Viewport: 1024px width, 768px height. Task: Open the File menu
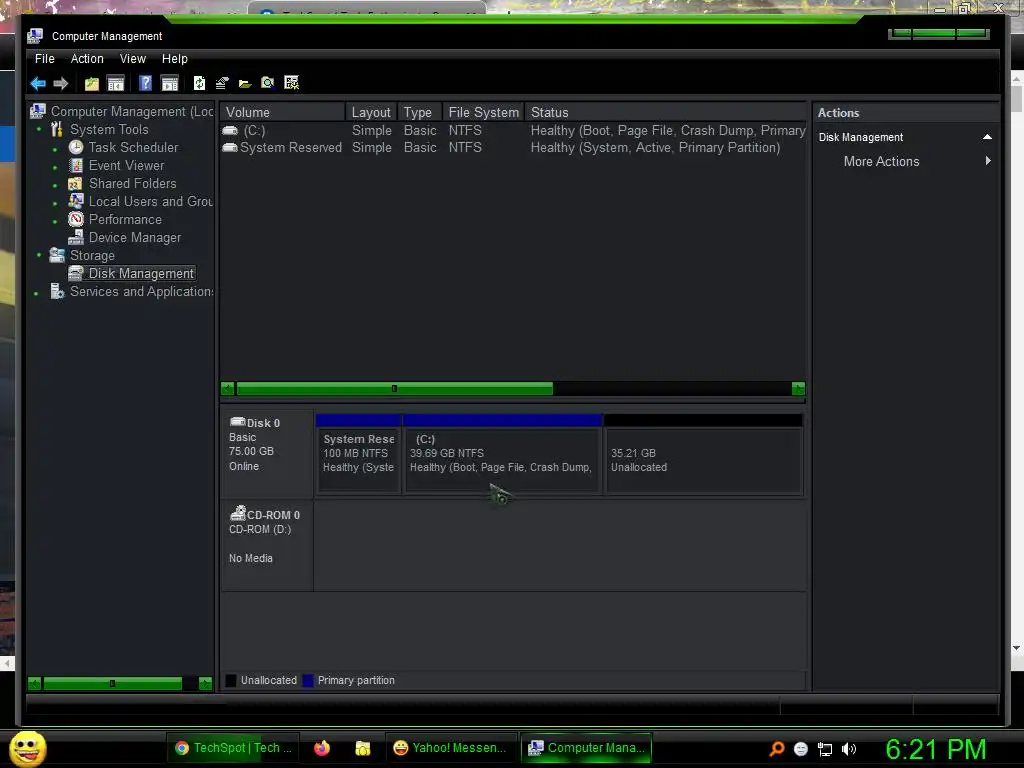point(44,59)
